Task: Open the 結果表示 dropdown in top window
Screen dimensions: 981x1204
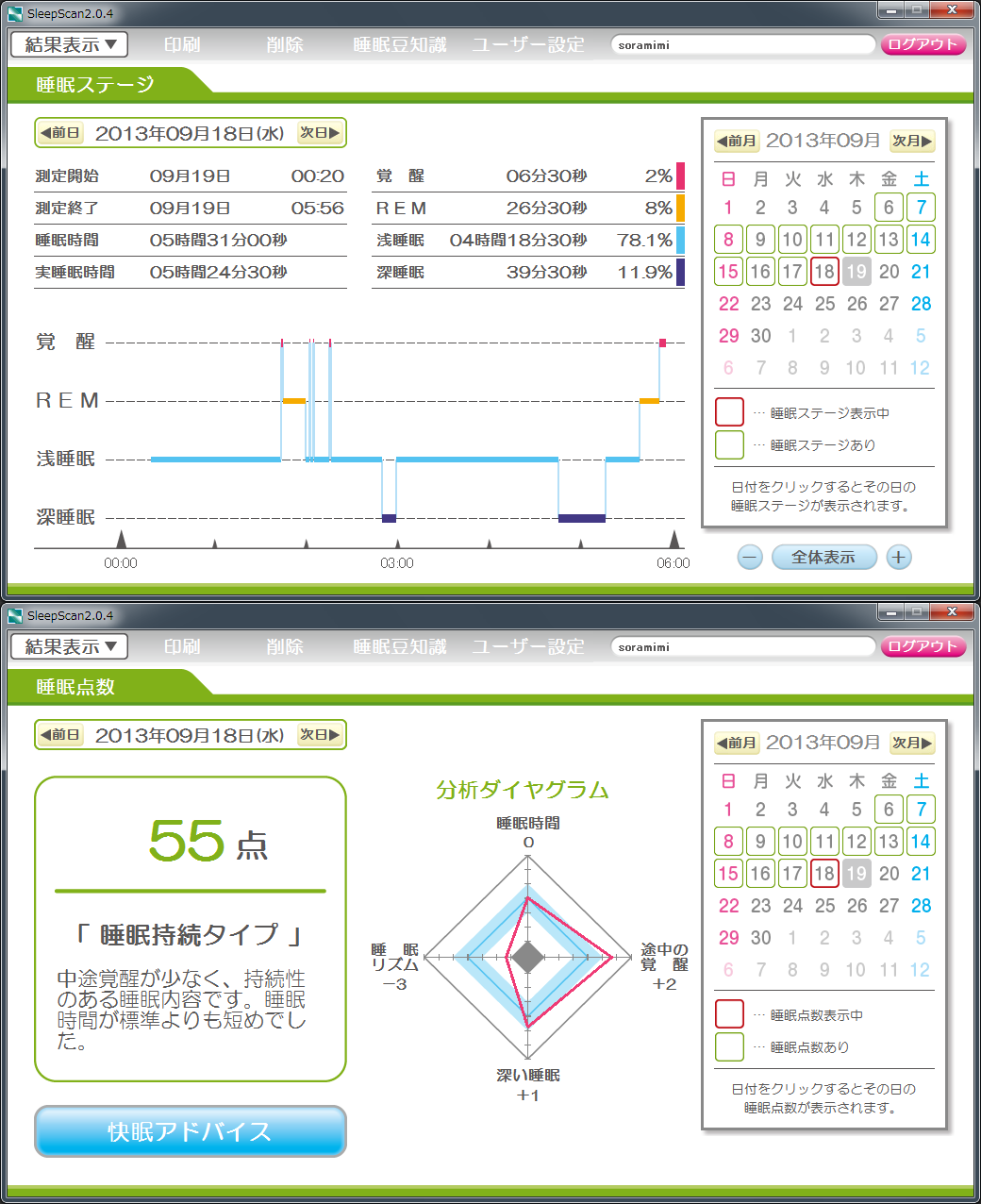Action: point(70,44)
